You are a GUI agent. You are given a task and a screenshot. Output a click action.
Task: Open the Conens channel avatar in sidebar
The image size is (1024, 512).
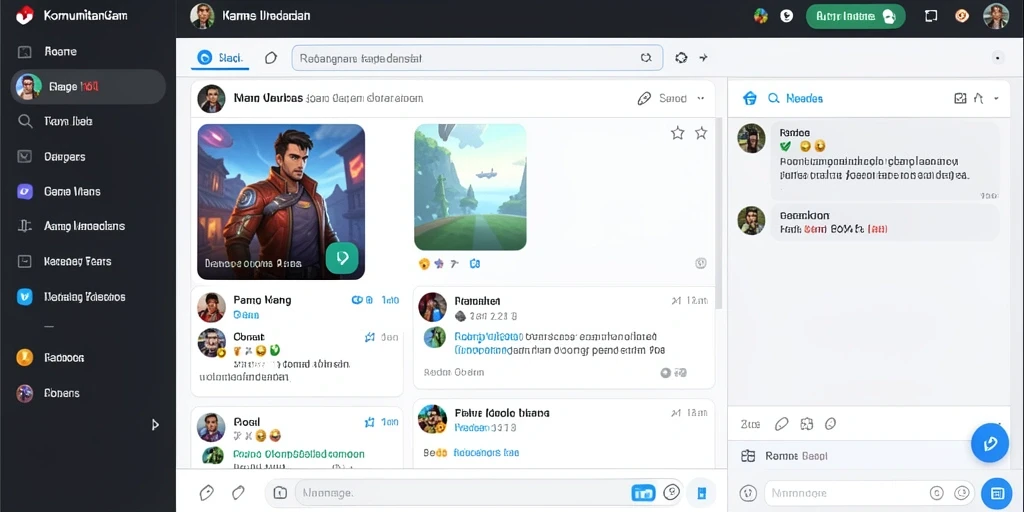coord(25,392)
